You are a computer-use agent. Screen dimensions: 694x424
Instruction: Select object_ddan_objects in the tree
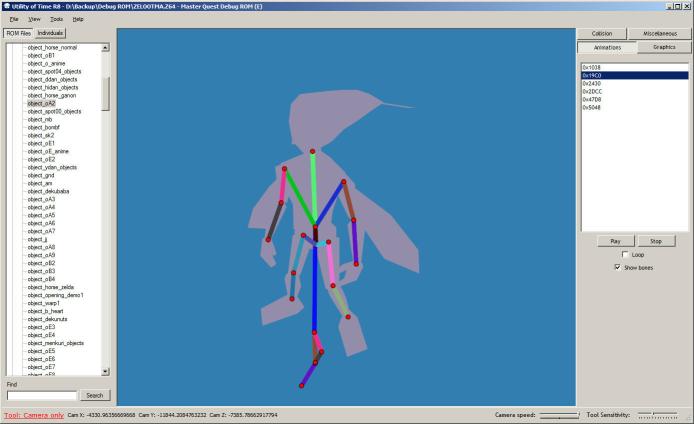pos(52,79)
